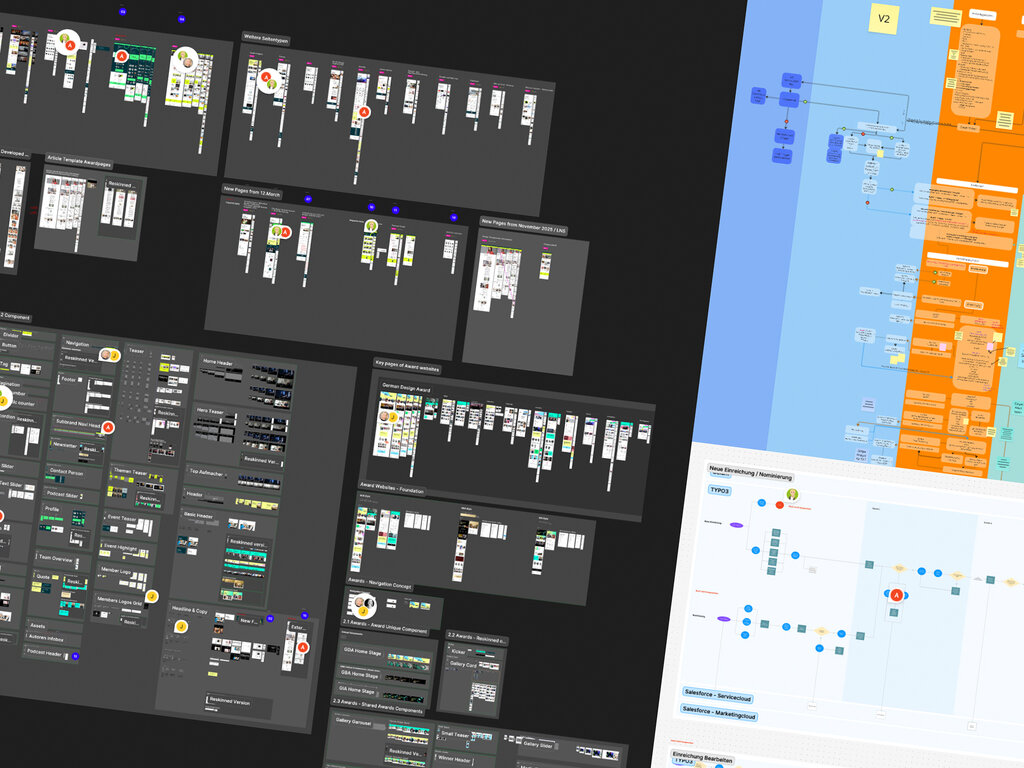Select the New Pages from 13.March frame
1024x768 pixels.
[x=251, y=188]
